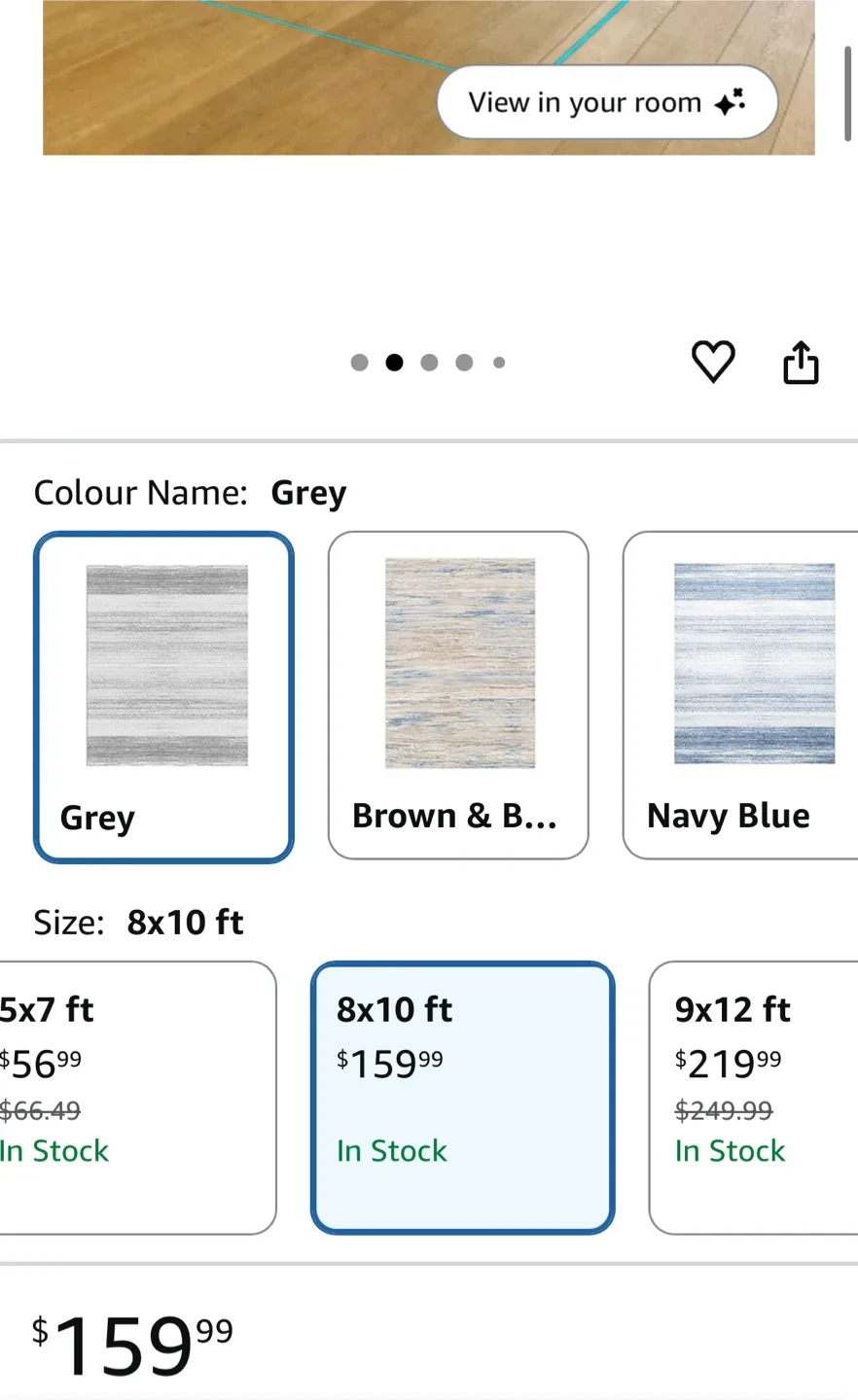Add the rug to your wishlist heart icon
The width and height of the screenshot is (858, 1400).
(713, 362)
